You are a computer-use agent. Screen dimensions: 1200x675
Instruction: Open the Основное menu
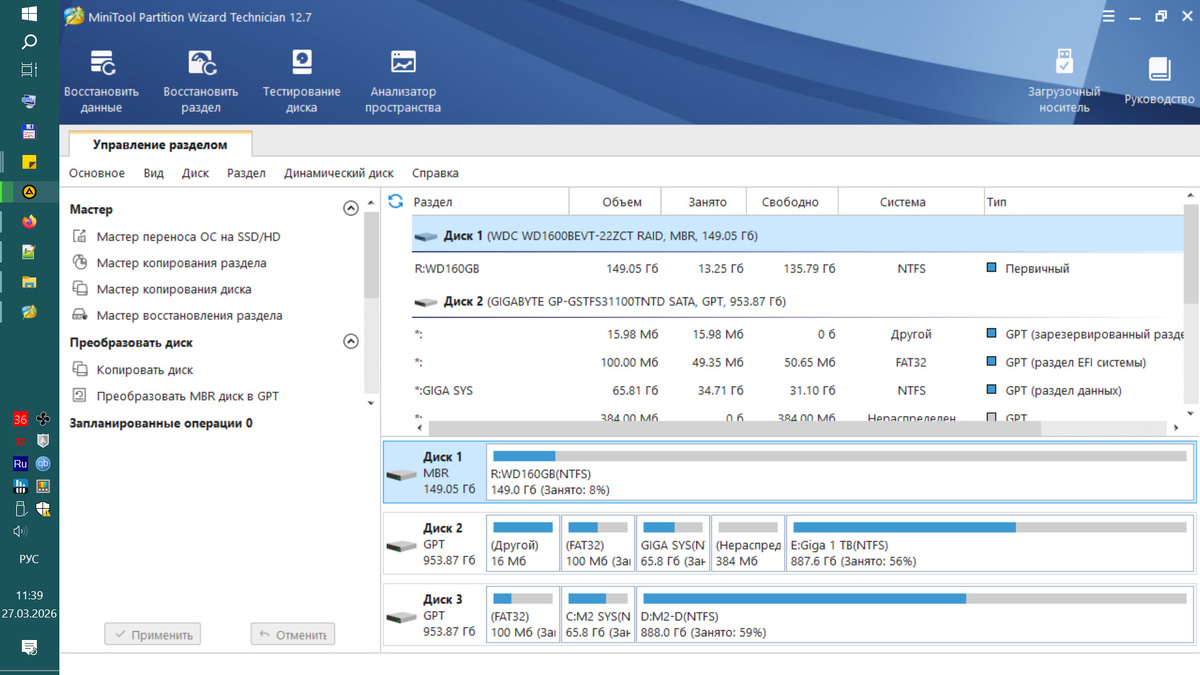pos(97,173)
